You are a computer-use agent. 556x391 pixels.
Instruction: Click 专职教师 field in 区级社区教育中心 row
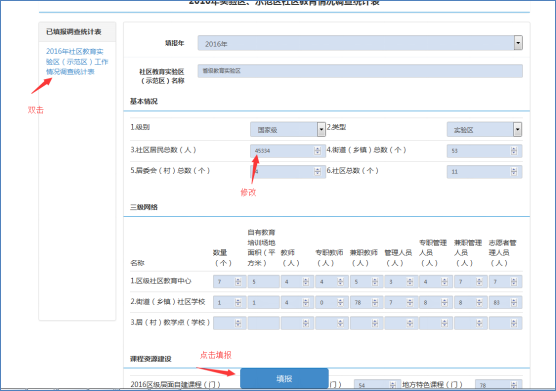(332, 281)
